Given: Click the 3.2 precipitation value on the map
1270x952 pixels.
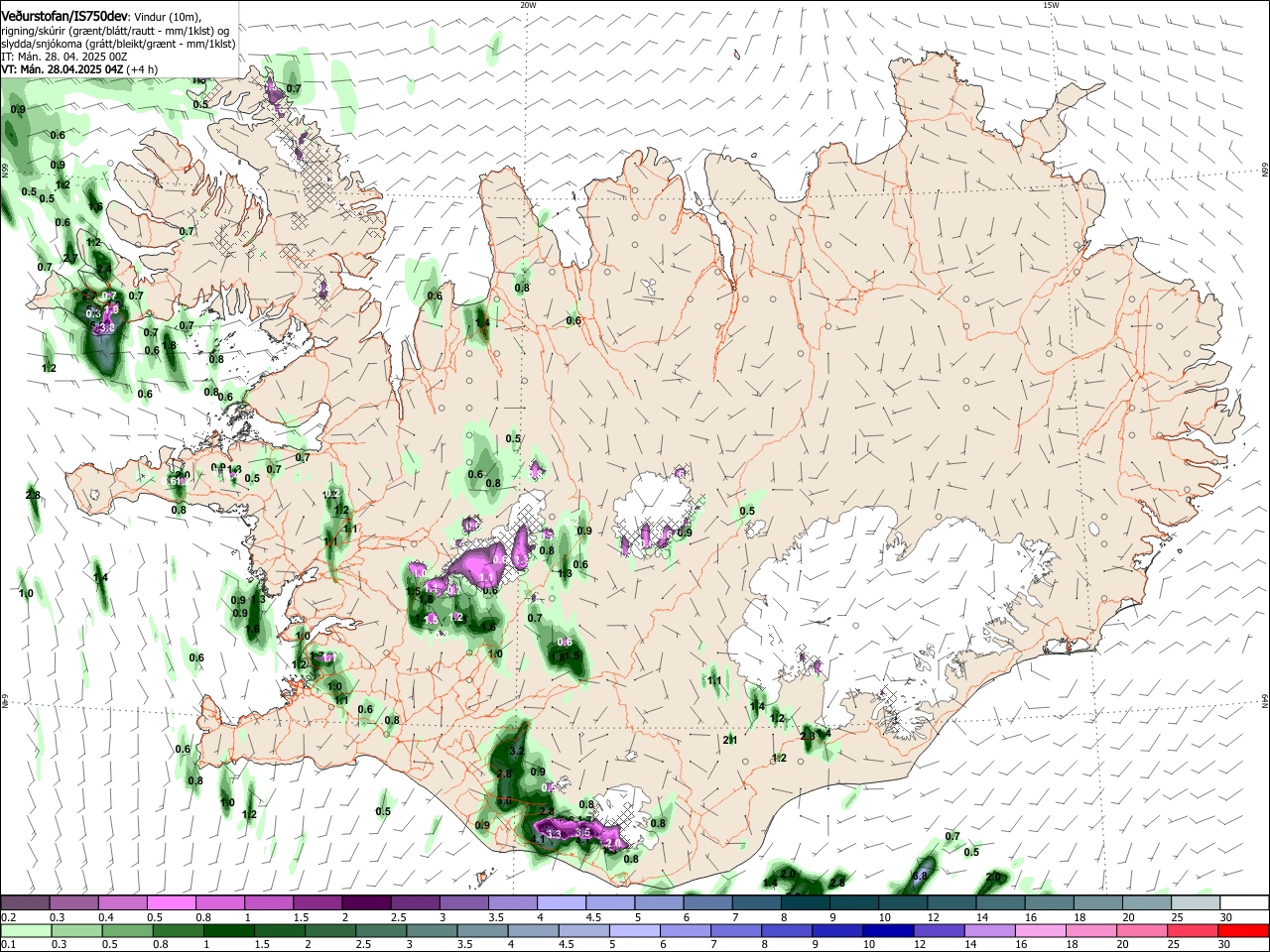Looking at the screenshot, I should point(517,752).
